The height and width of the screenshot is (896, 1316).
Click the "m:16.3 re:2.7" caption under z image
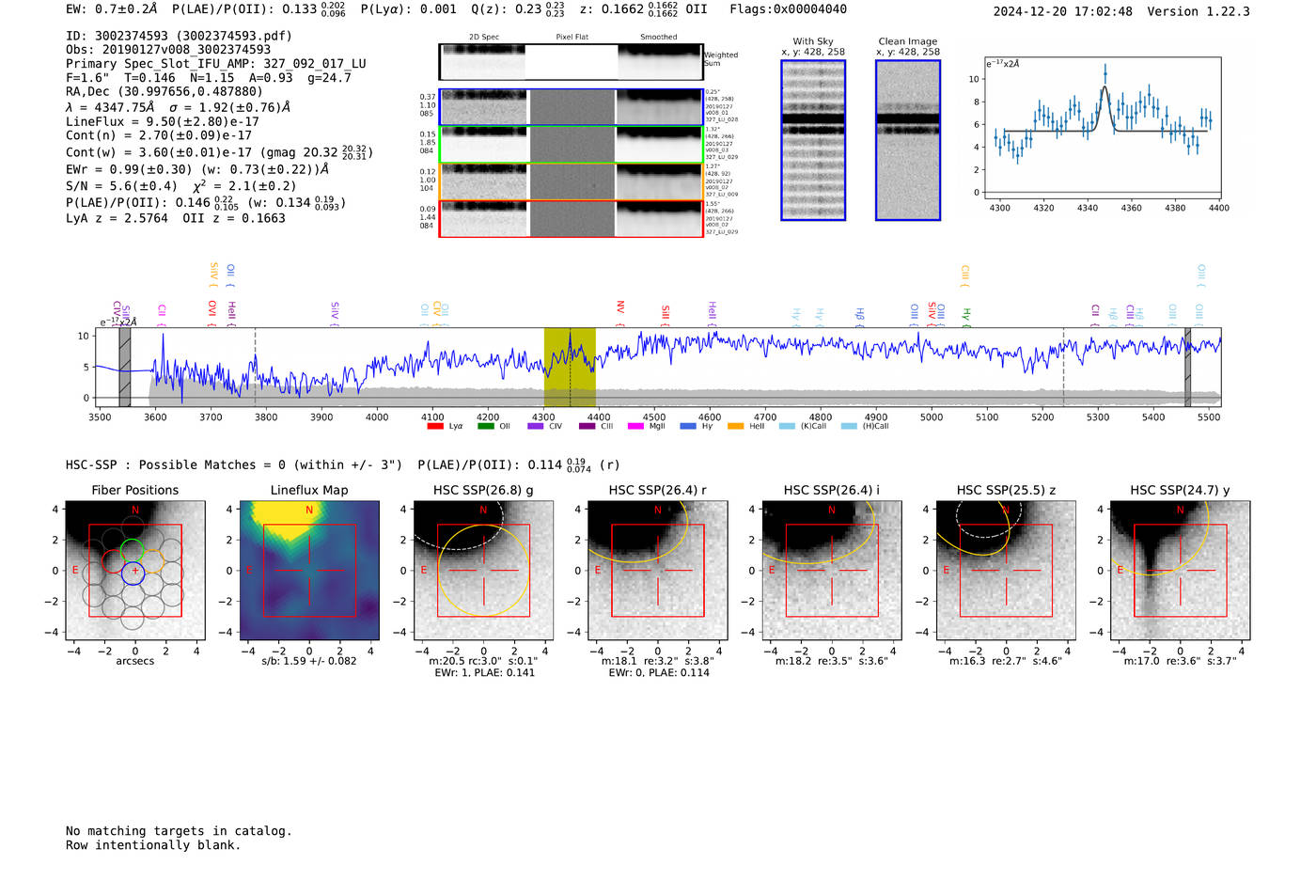pyautogui.click(x=1006, y=661)
